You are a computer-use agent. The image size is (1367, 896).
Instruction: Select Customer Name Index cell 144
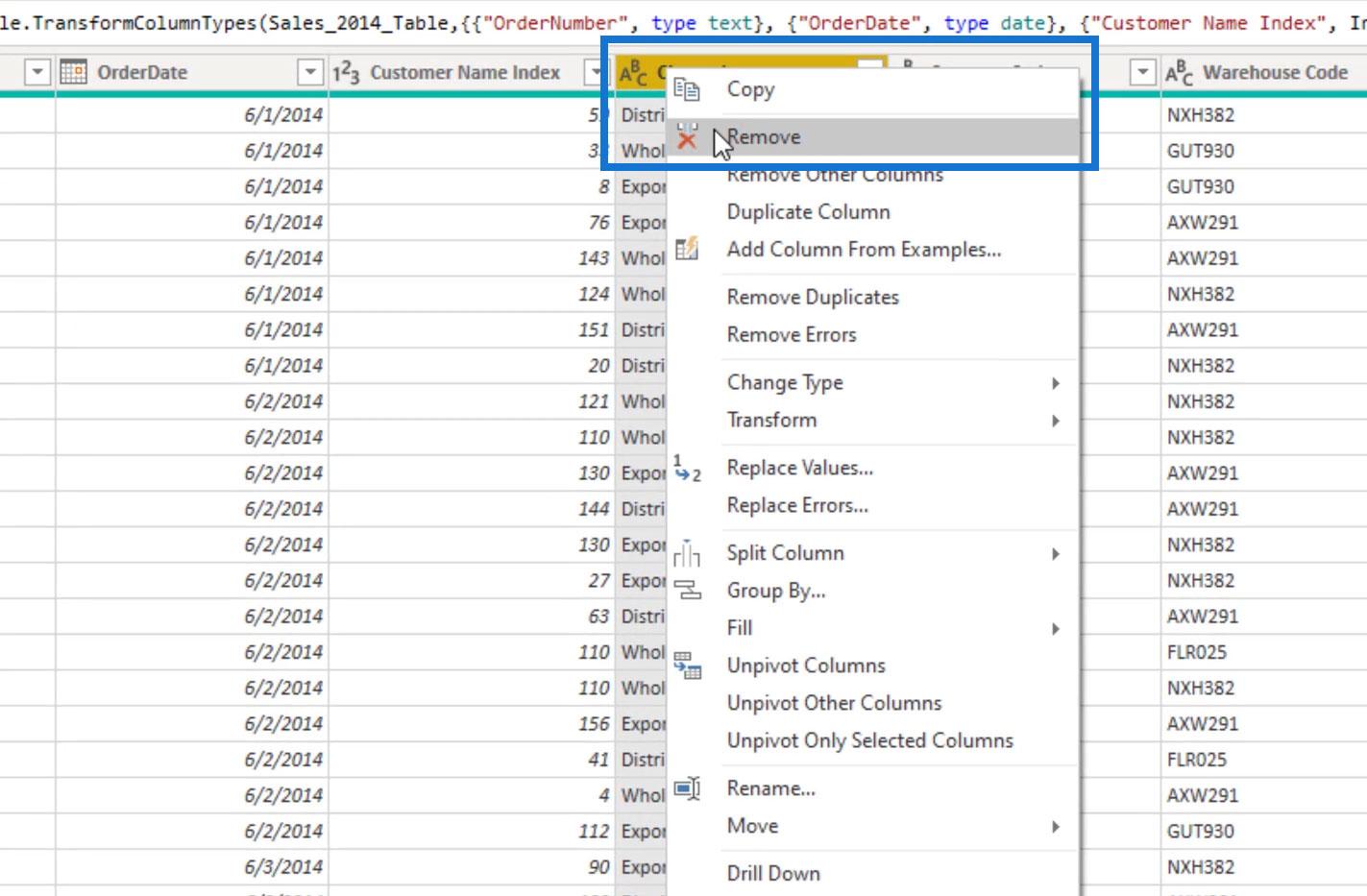click(x=471, y=508)
